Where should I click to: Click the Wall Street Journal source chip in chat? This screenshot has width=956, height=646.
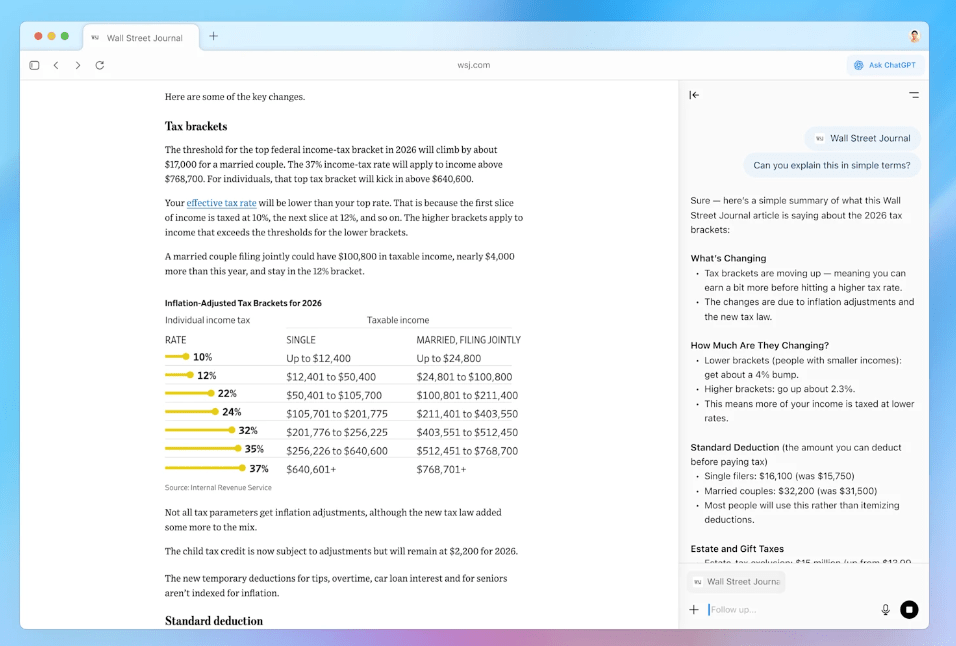coord(861,138)
